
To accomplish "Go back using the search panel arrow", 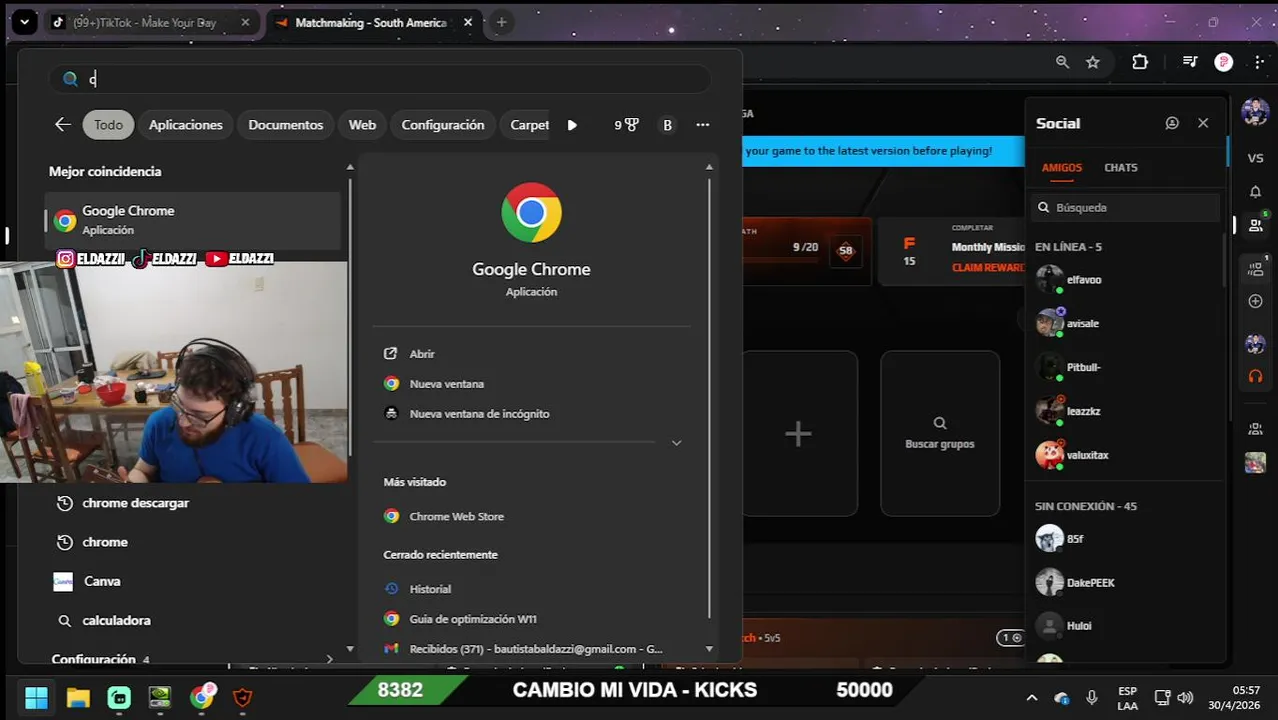I will click(x=62, y=125).
